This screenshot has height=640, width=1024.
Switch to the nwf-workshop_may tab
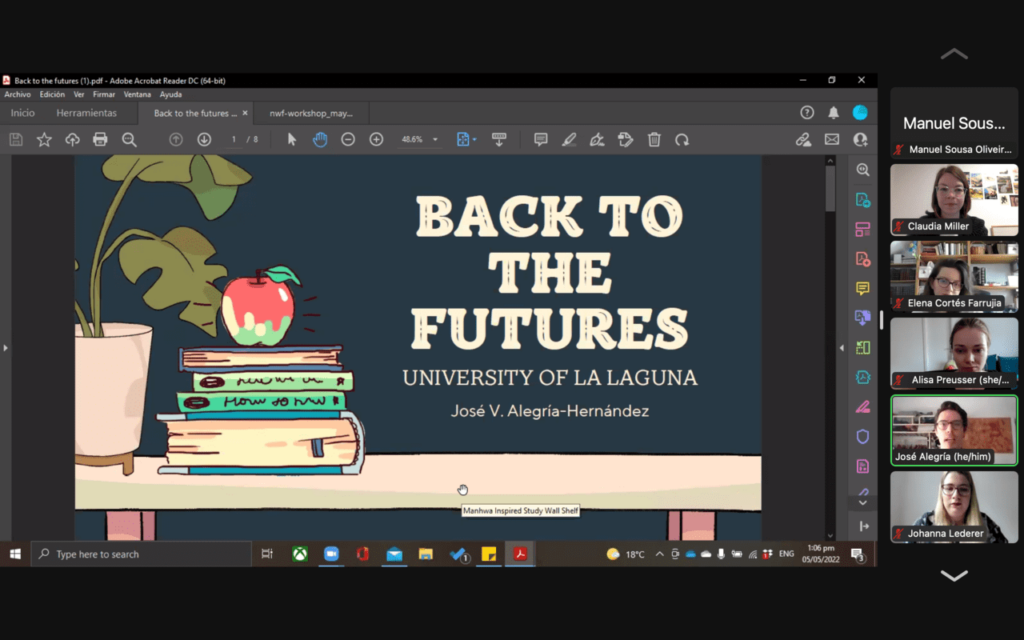310,113
